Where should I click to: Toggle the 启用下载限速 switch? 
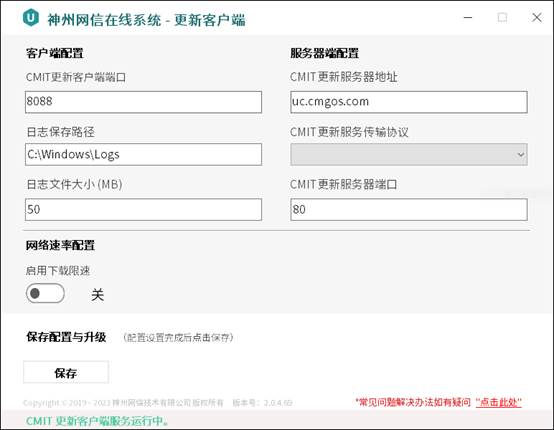coord(45,293)
